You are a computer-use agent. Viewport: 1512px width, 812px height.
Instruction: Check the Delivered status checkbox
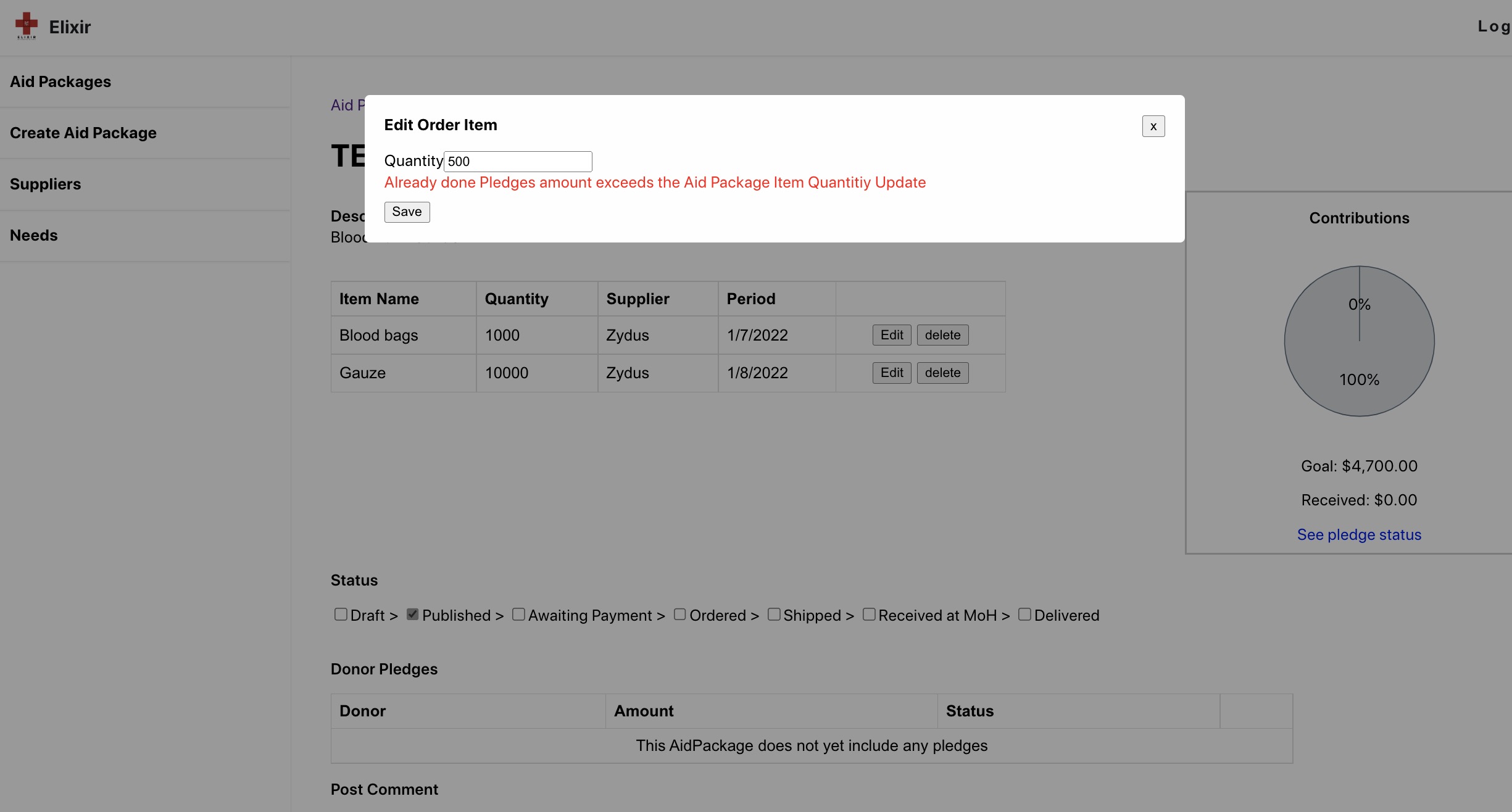[1024, 615]
